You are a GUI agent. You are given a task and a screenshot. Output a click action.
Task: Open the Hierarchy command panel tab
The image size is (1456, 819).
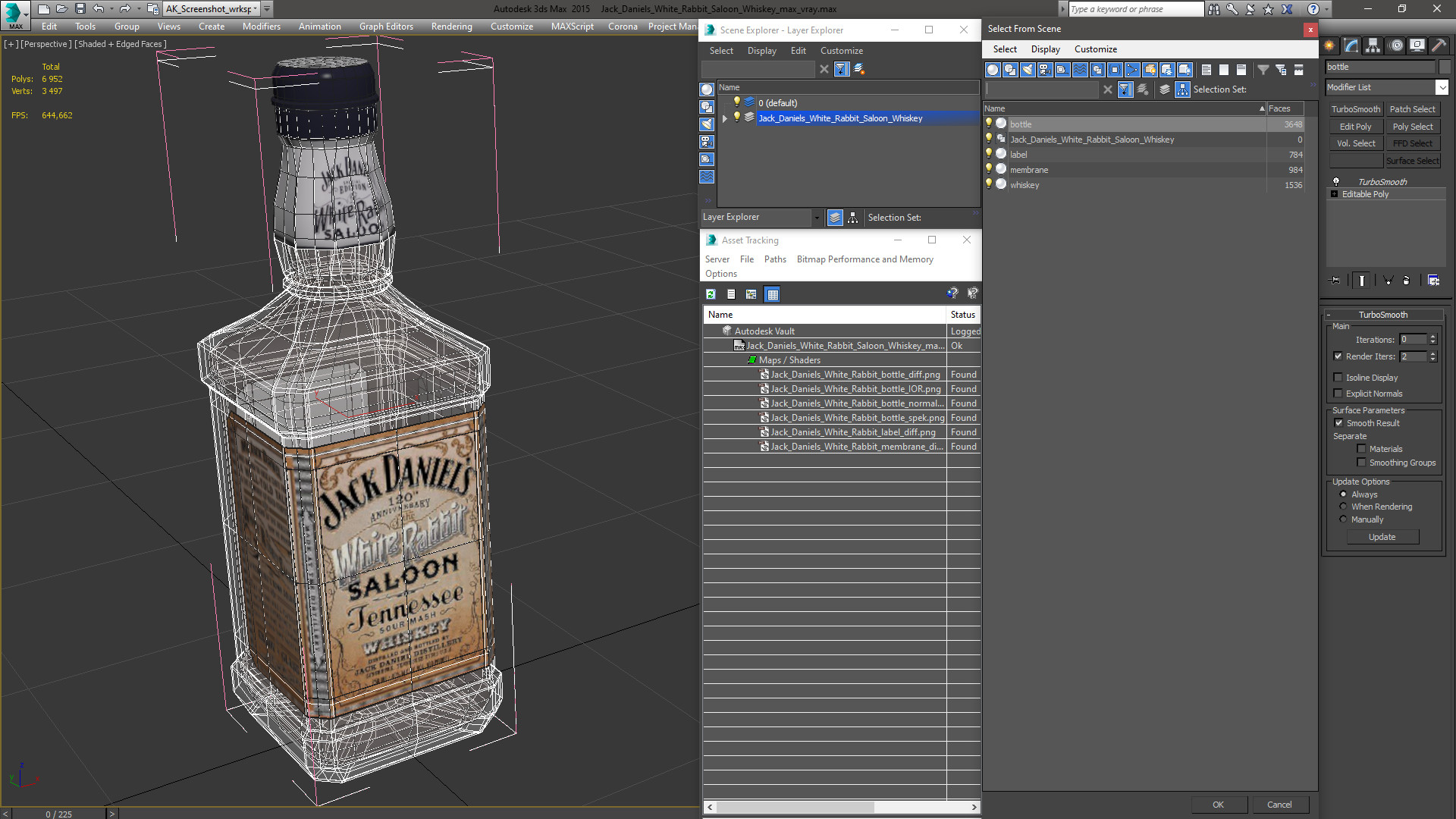tap(1373, 45)
